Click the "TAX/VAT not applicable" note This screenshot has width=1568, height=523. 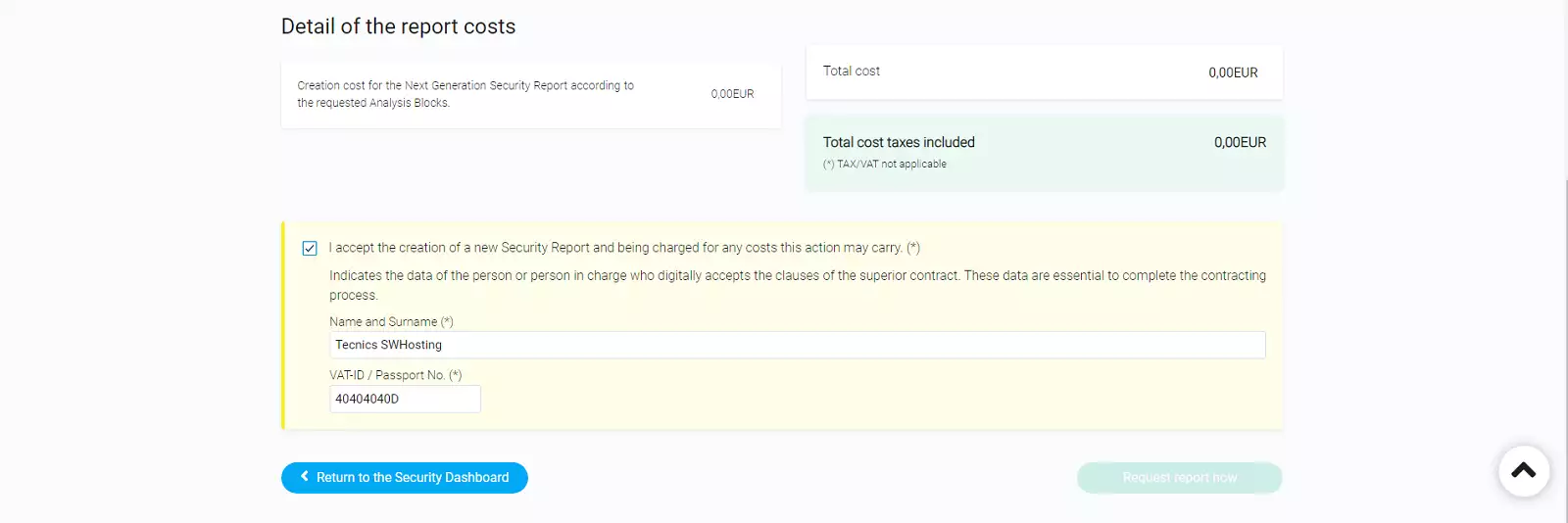[885, 165]
